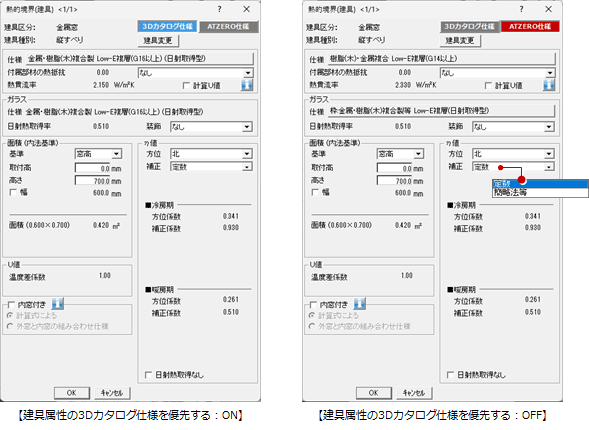Screen dimensions: 589x430
Task: Select red ATZERO仕様 tab in right dialog
Action: coord(530,27)
